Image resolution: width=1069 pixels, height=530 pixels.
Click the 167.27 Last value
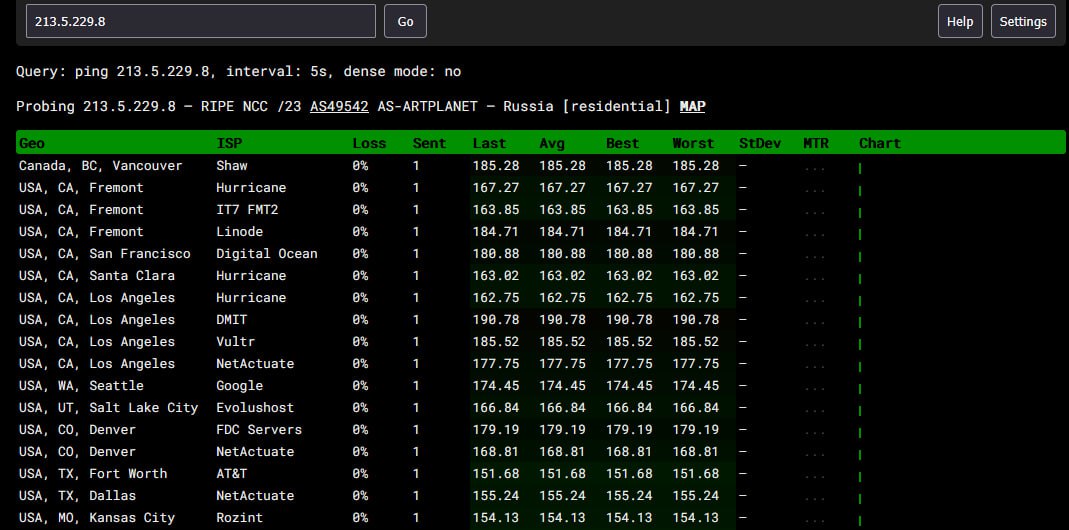(496, 188)
